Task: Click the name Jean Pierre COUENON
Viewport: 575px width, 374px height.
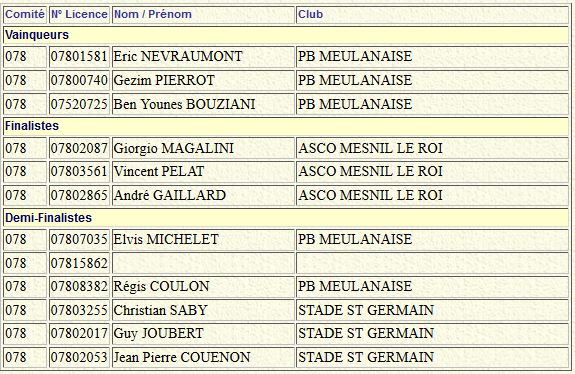Action: [x=182, y=357]
